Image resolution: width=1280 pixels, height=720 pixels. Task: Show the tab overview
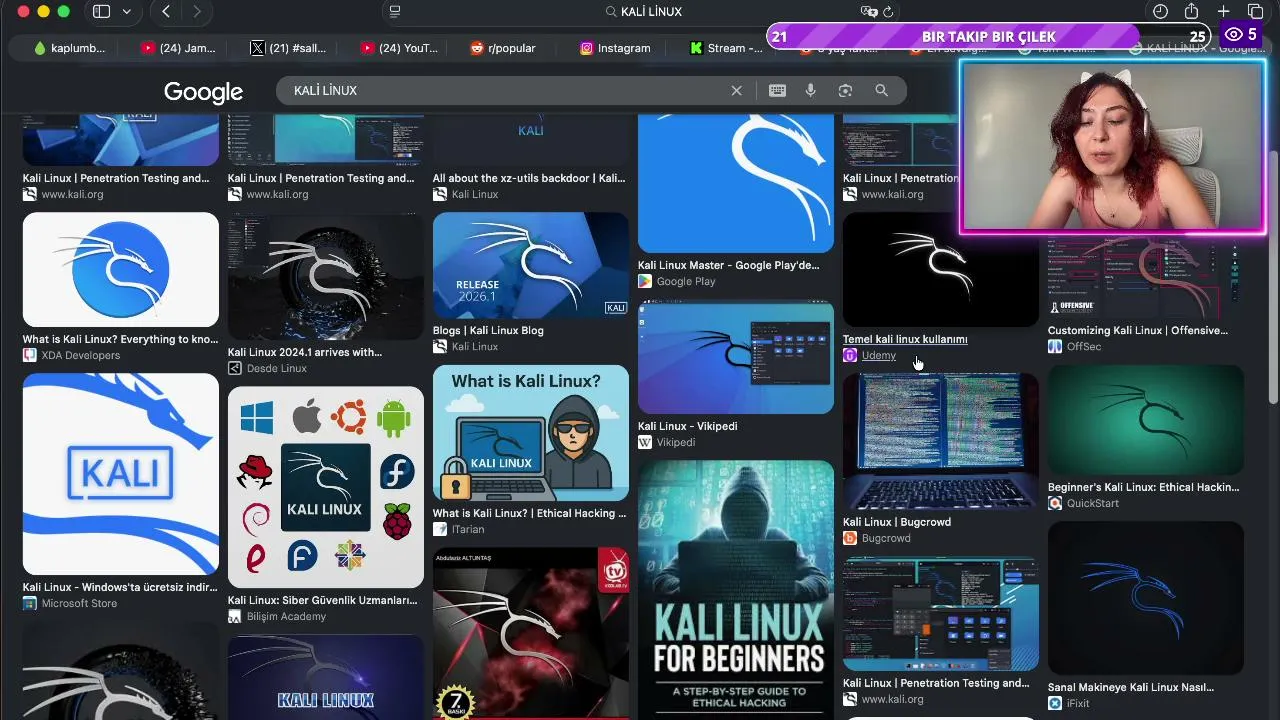pyautogui.click(x=1256, y=12)
